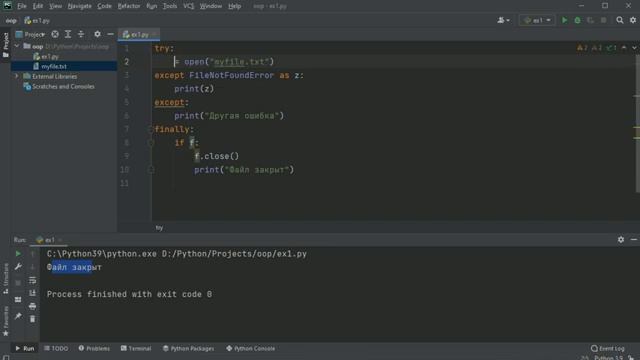Pin the Run tab
Viewport: 640px width, 360px height.
[18, 316]
